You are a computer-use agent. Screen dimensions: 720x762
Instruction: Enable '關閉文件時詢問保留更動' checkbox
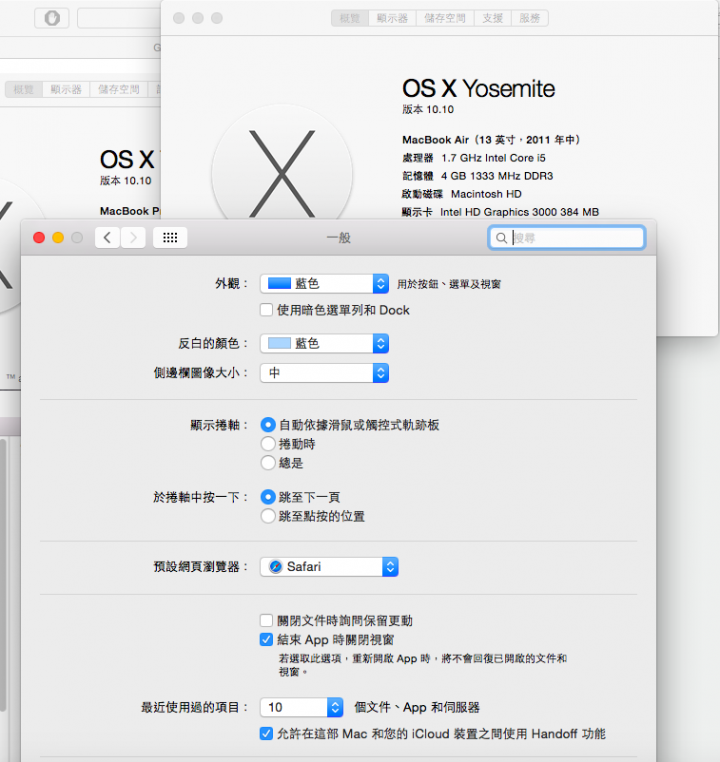[266, 621]
